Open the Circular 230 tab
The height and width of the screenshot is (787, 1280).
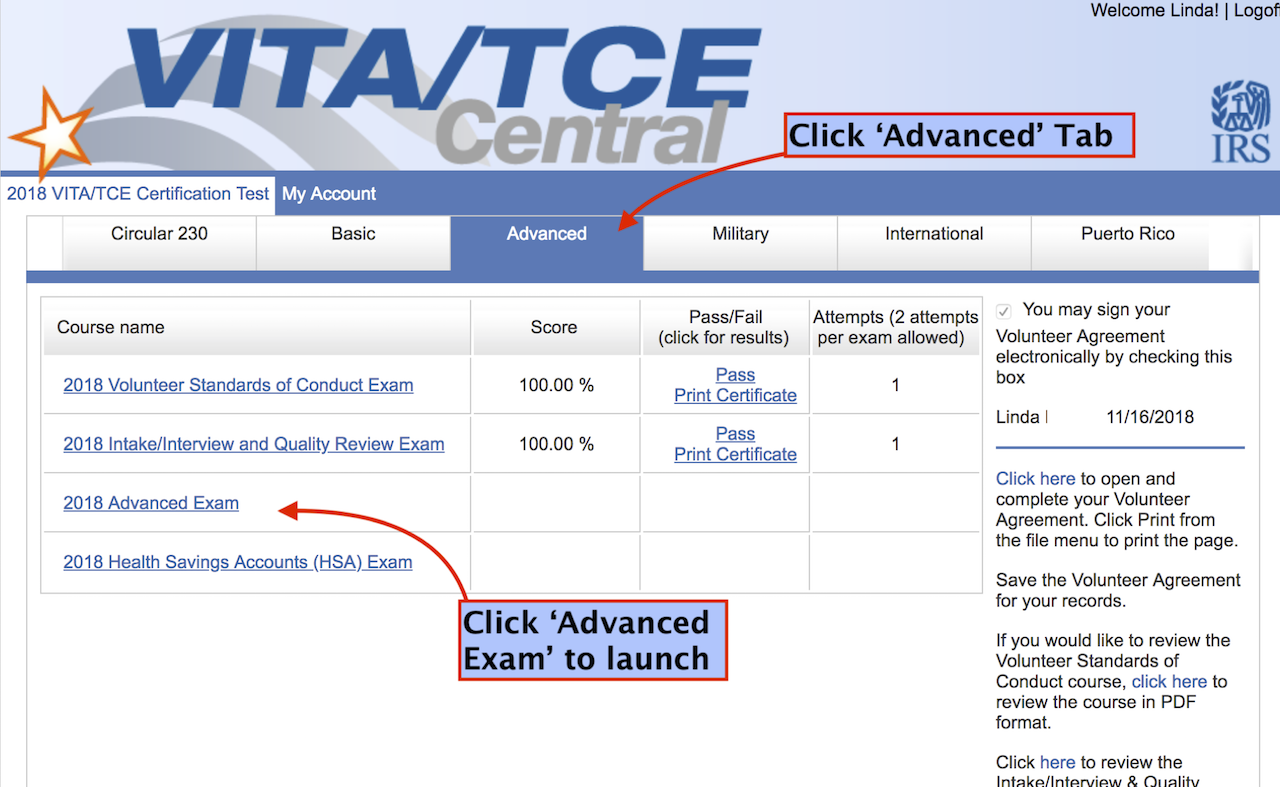(159, 241)
